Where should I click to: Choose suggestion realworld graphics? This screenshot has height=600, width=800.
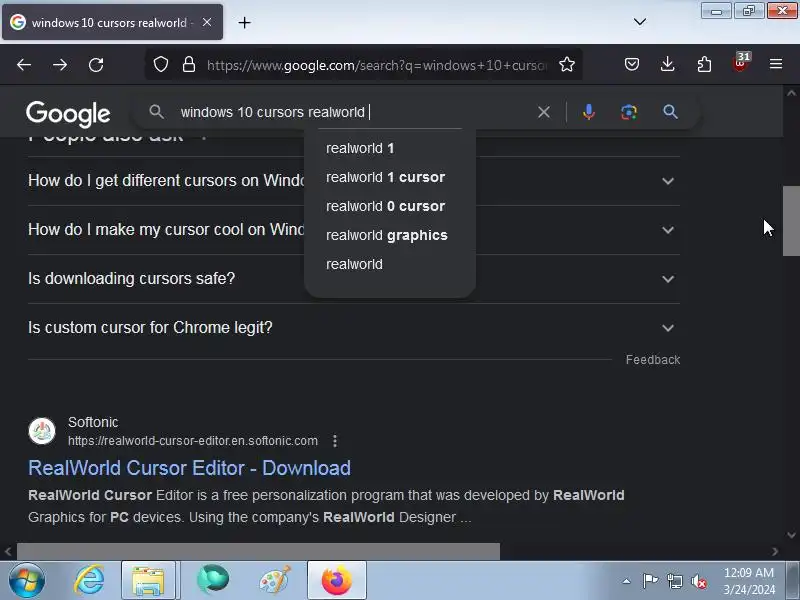click(387, 236)
